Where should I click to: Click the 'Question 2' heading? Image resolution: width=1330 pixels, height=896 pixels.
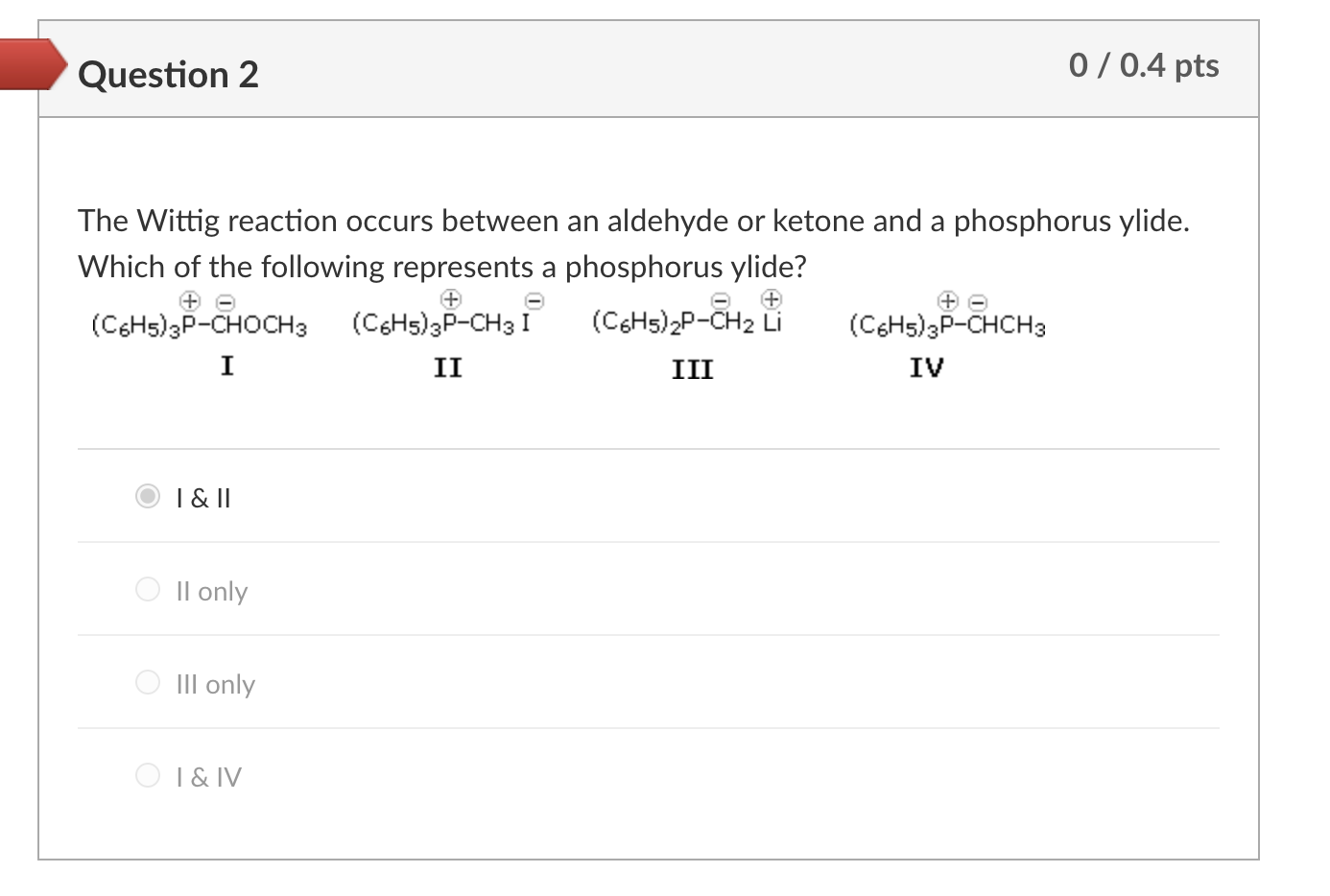169,75
